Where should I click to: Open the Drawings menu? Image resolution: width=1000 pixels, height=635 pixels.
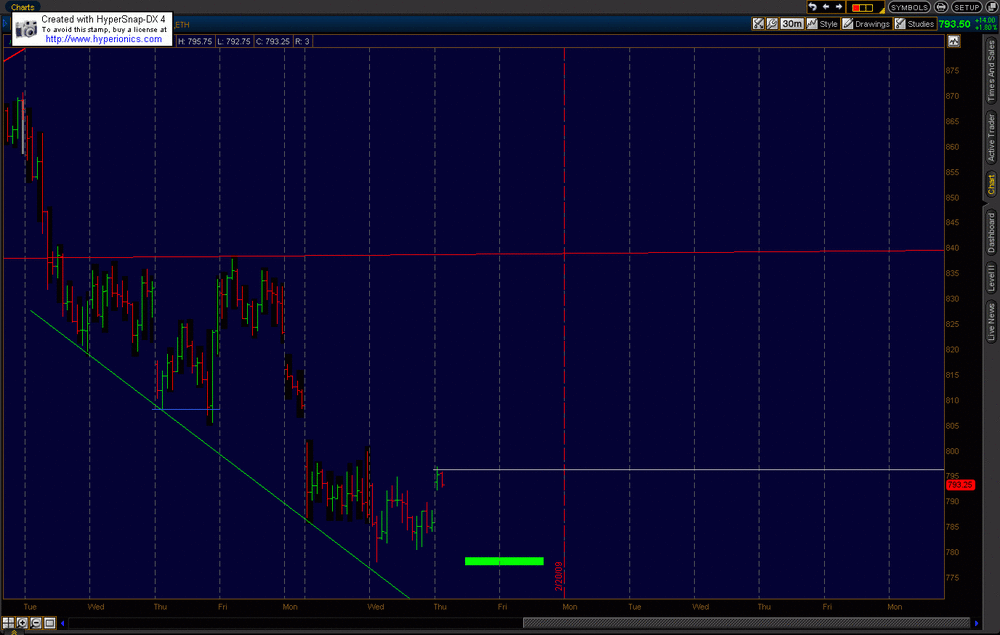866,24
